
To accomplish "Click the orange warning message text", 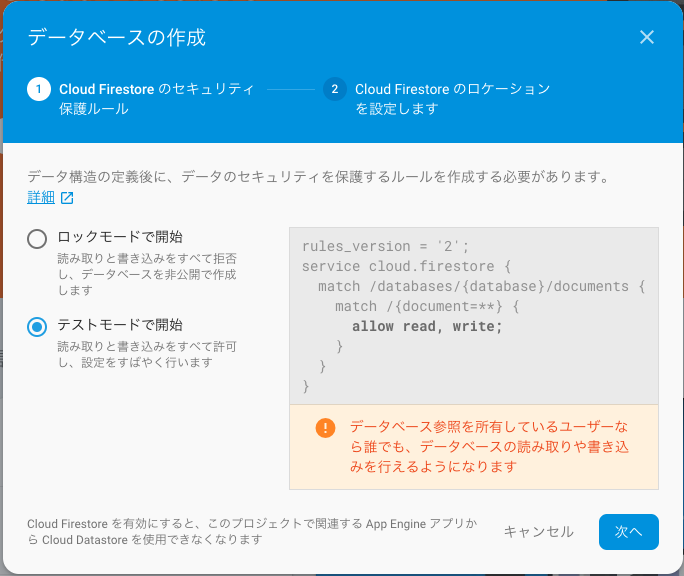I will point(489,446).
